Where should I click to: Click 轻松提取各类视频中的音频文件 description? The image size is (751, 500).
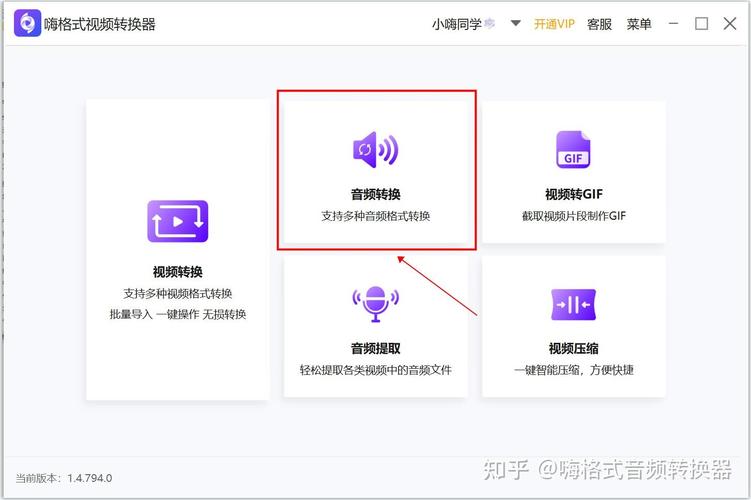coord(376,370)
